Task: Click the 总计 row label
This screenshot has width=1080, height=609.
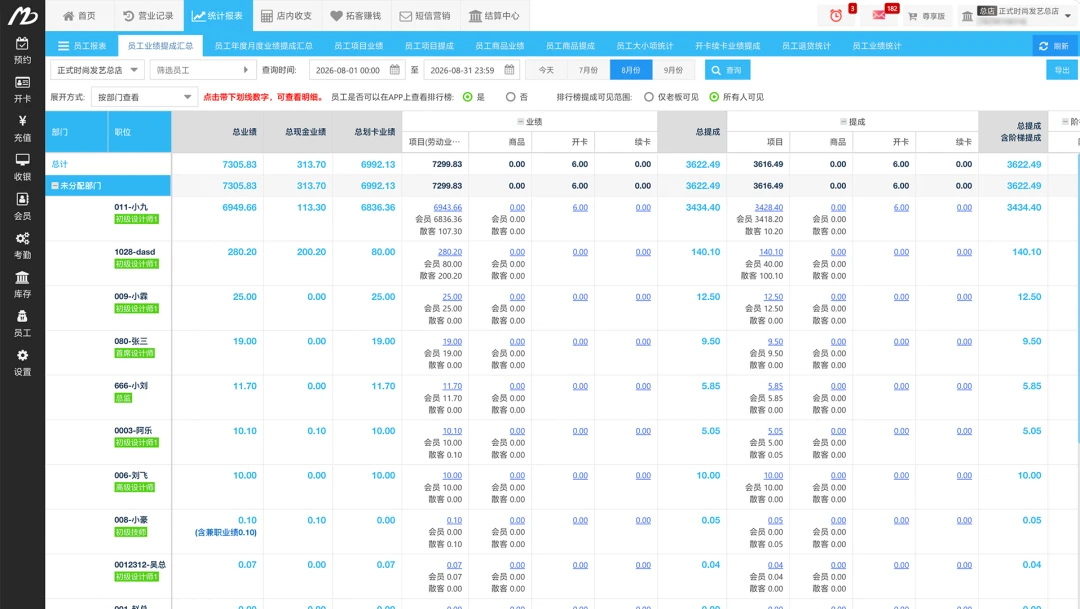Action: click(60, 164)
